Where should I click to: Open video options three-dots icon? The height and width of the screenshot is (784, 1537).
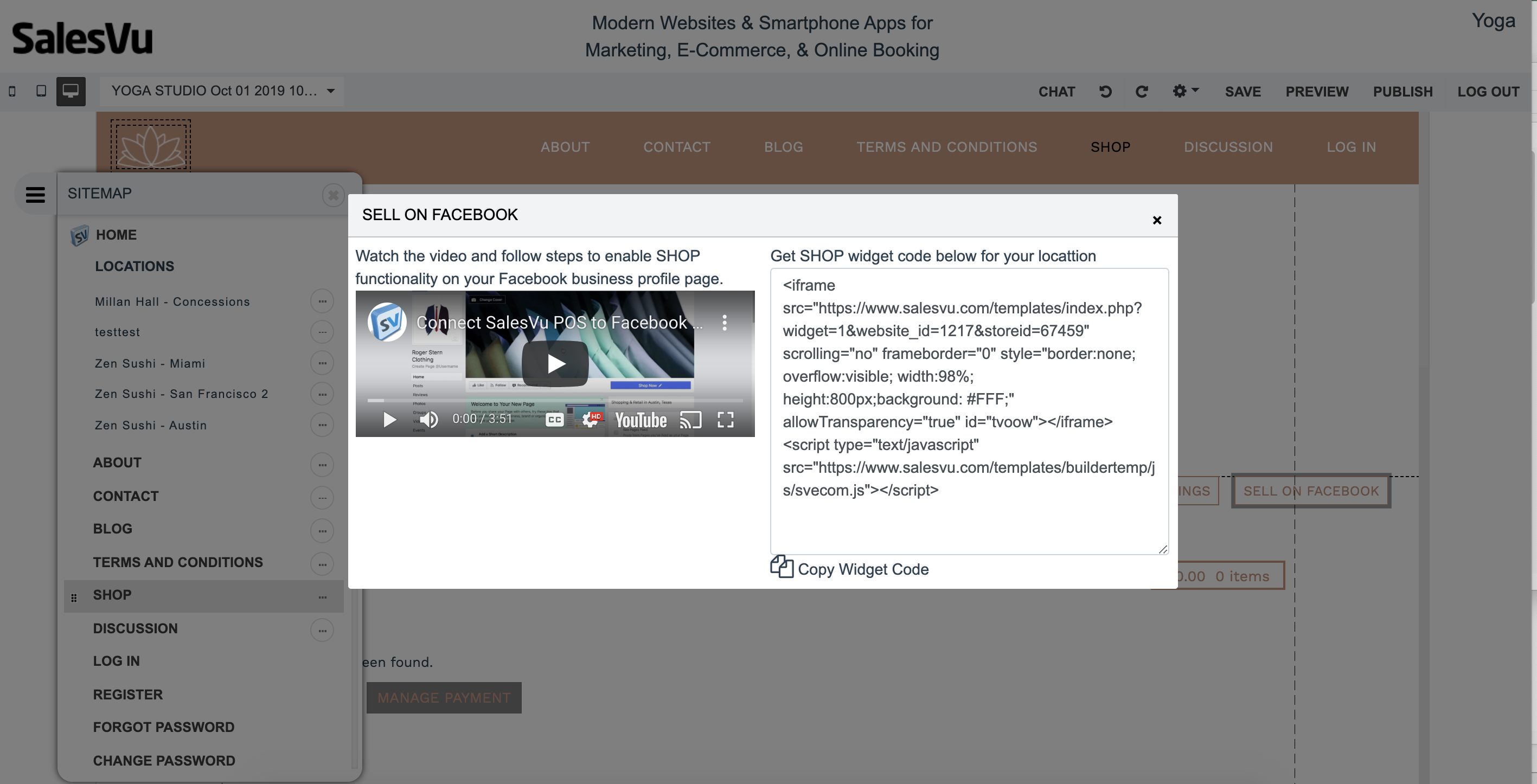pos(725,323)
